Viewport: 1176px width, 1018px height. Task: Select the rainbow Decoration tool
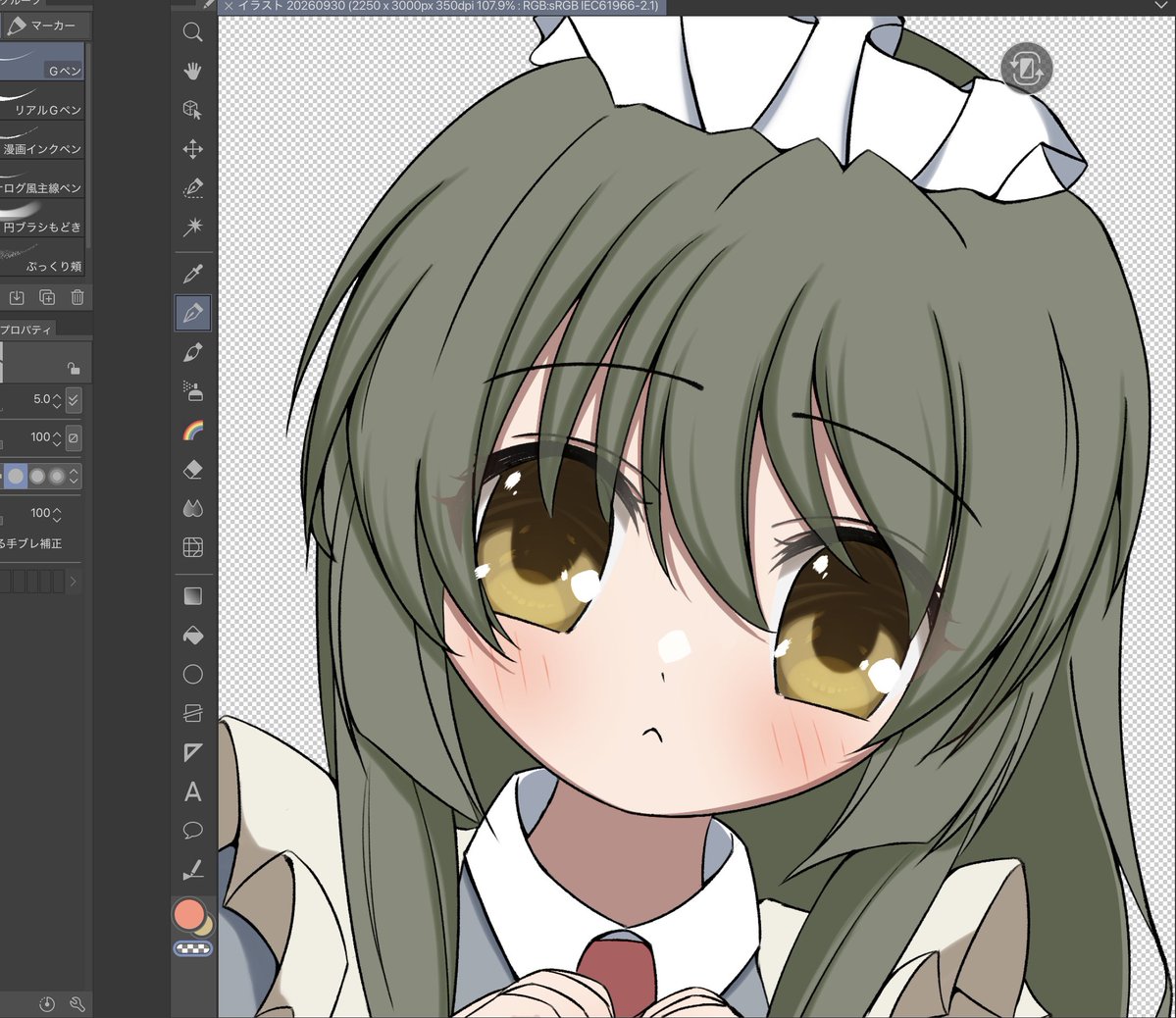[x=193, y=431]
